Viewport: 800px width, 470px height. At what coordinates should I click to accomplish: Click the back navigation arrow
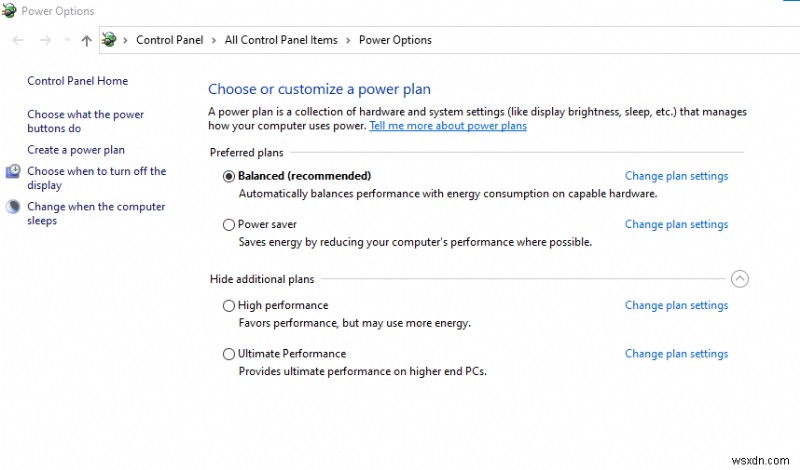point(17,40)
